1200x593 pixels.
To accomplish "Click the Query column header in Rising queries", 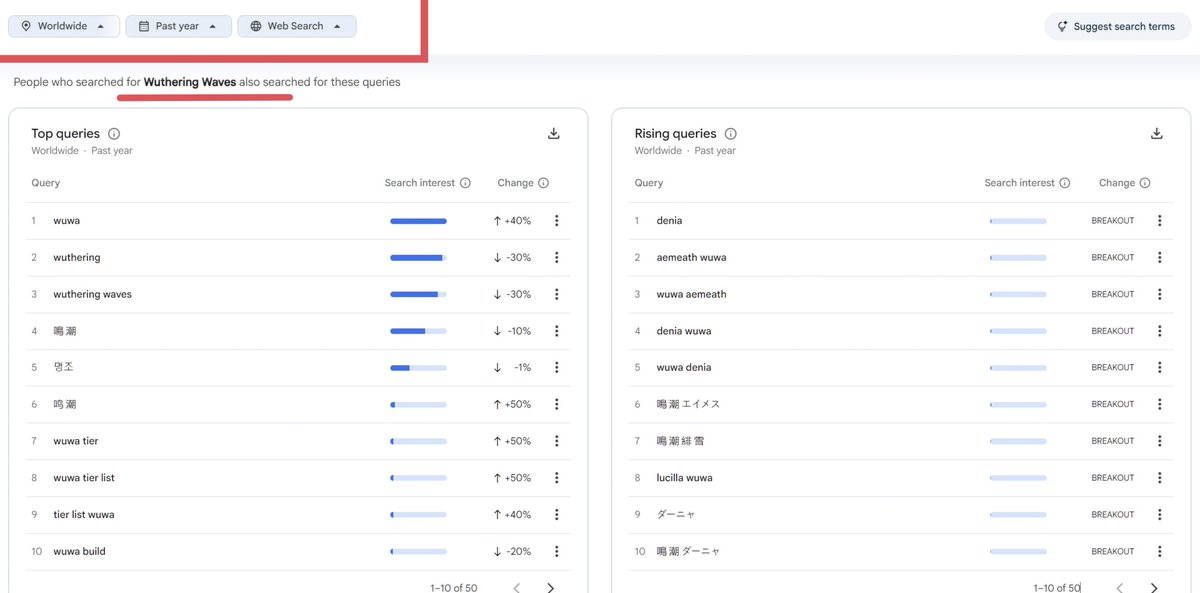I will [x=649, y=183].
